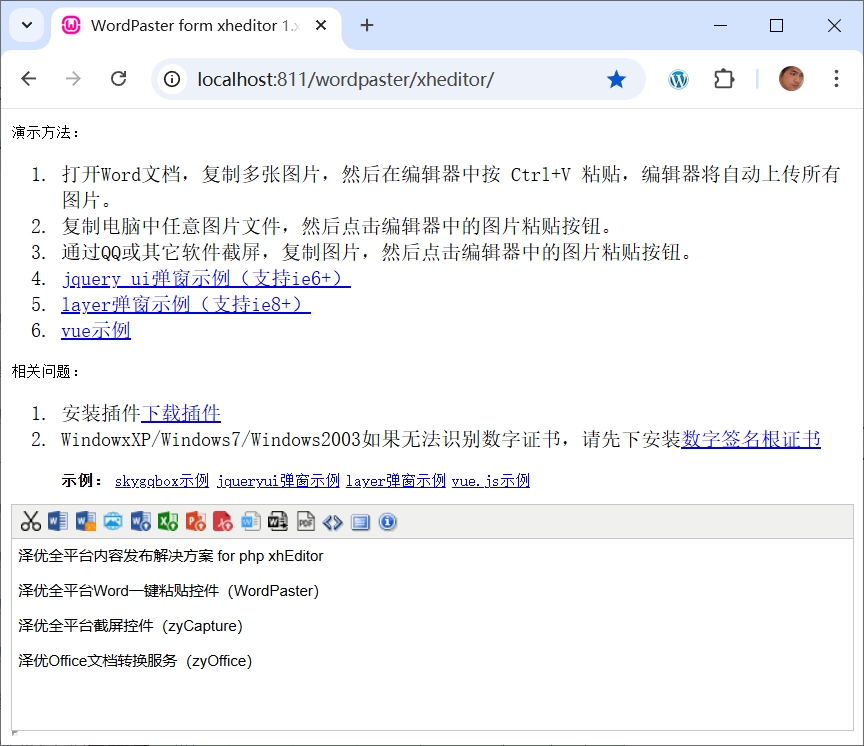Select the WordPaster form xheditor tab
The height and width of the screenshot is (746, 864).
[x=190, y=26]
